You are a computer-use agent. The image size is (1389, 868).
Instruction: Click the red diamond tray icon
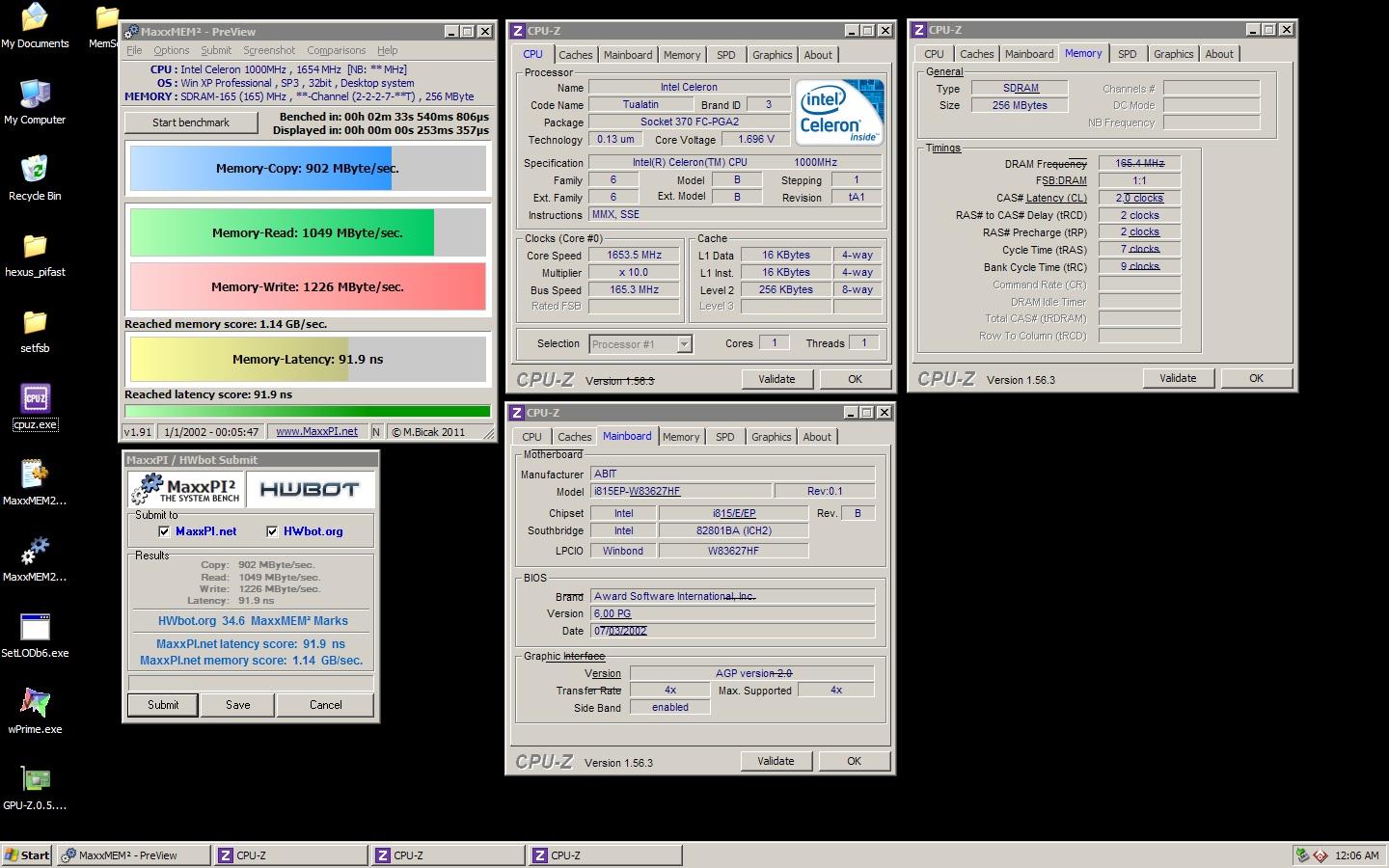[1319, 854]
